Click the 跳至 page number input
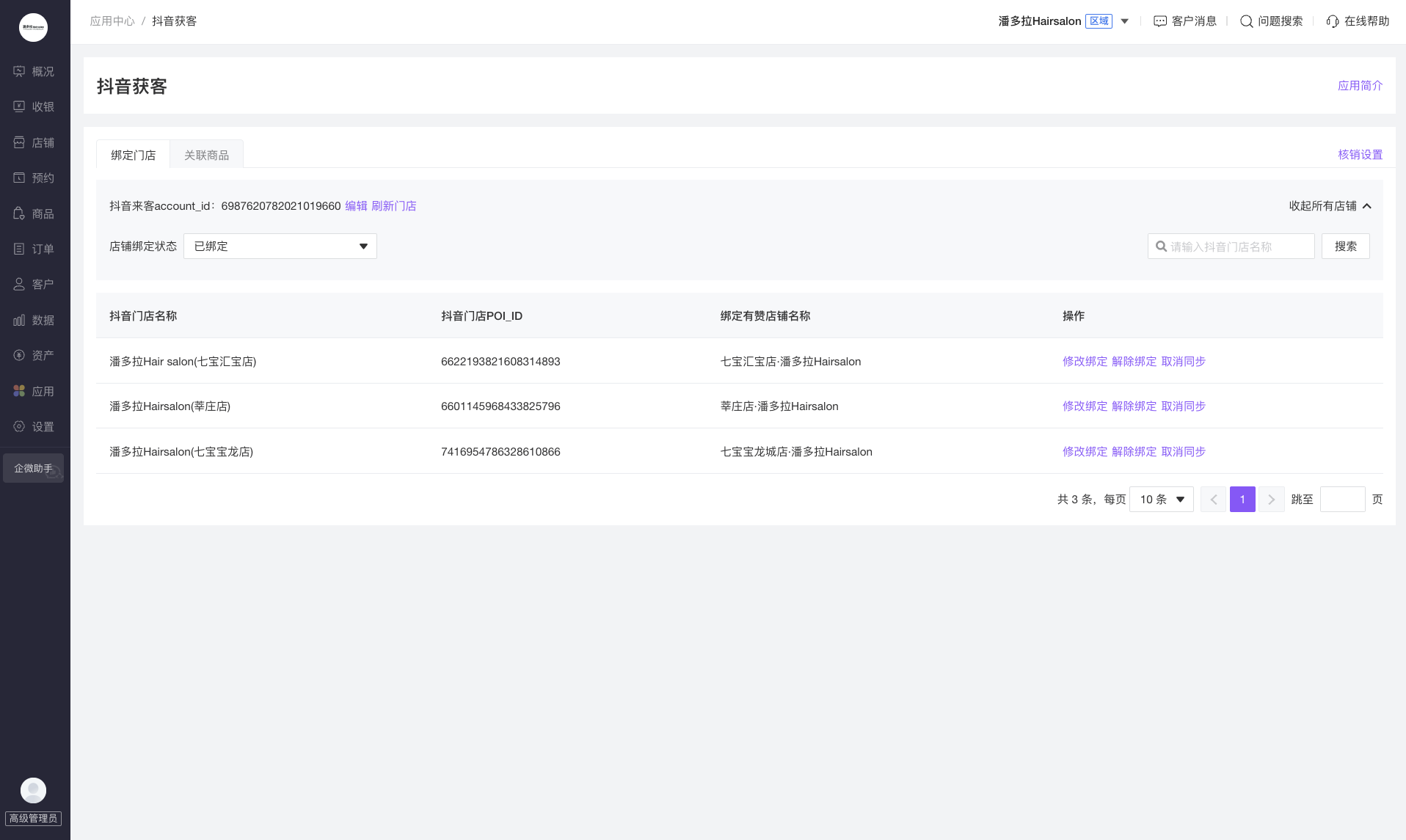 (1342, 500)
